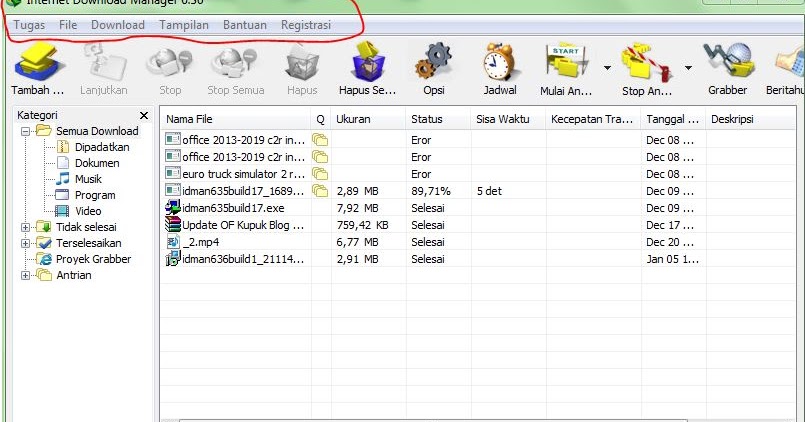Select Semua Download category
Image resolution: width=805 pixels, height=422 pixels.
97,131
